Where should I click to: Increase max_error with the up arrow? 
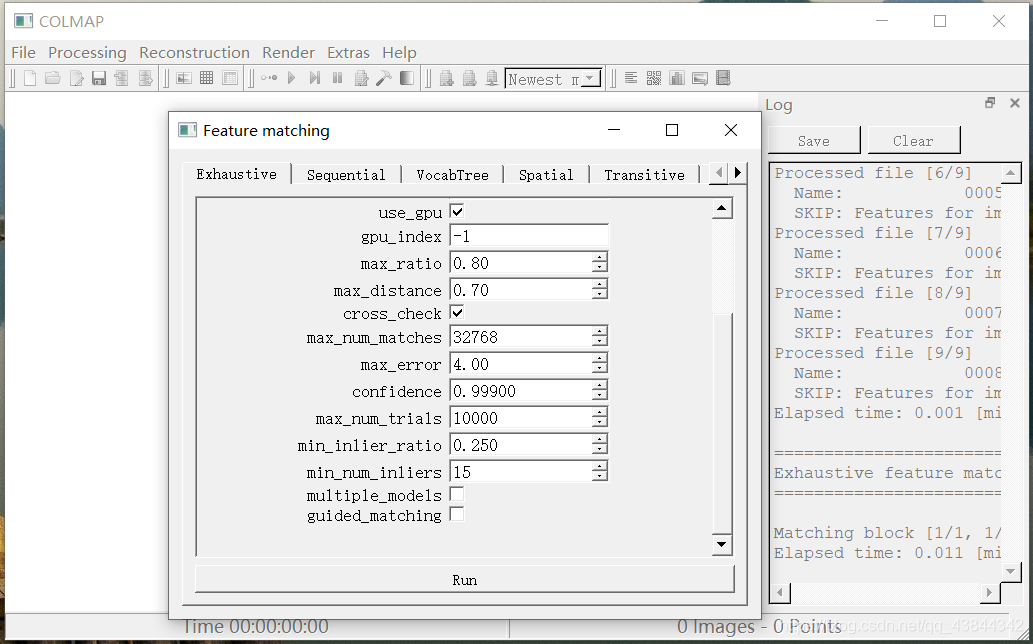pos(599,358)
